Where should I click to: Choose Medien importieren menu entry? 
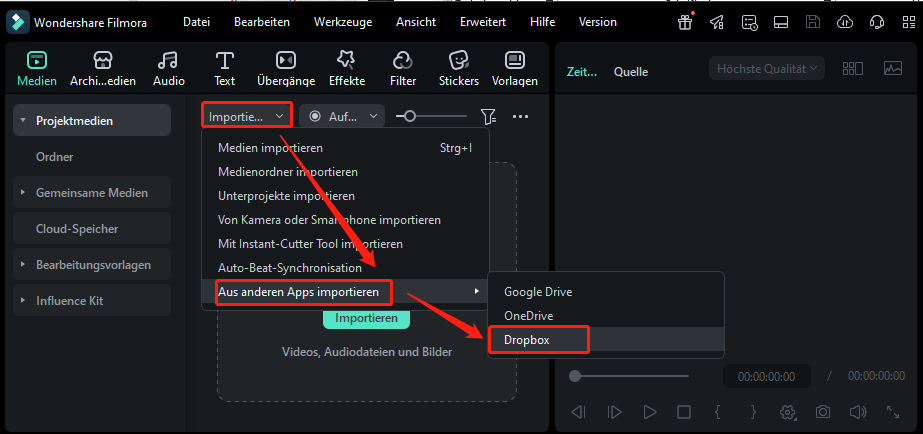(346, 148)
